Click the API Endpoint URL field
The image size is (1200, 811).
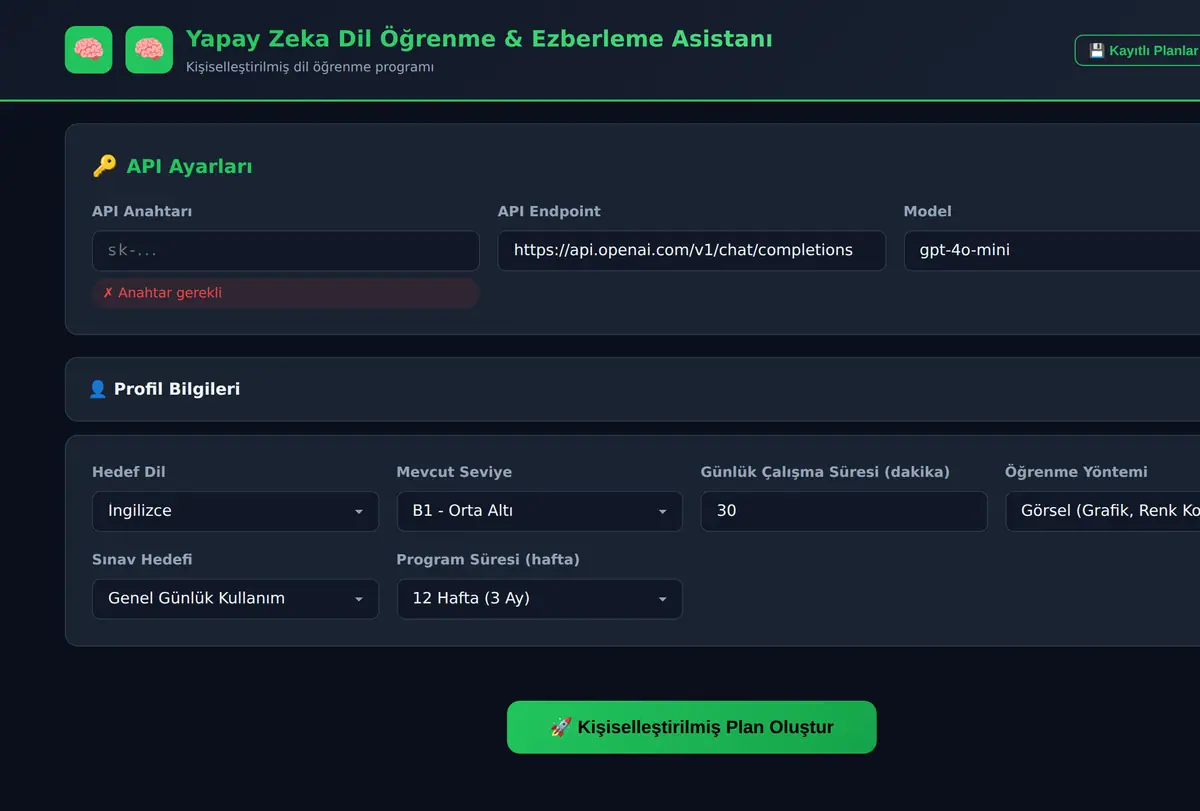691,251
